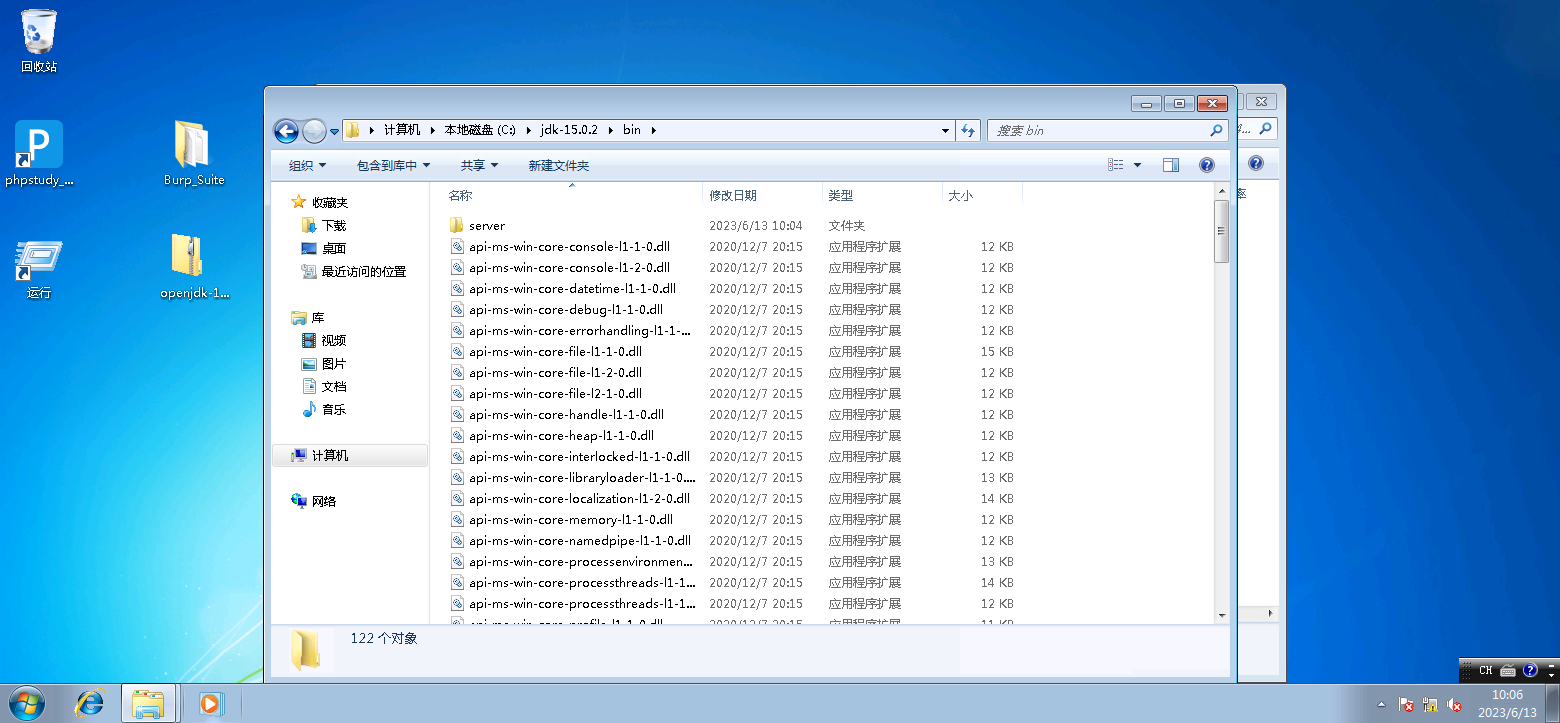Expand breadcrumb arrow after jdk-15.0.2
1560x723 pixels.
[613, 130]
